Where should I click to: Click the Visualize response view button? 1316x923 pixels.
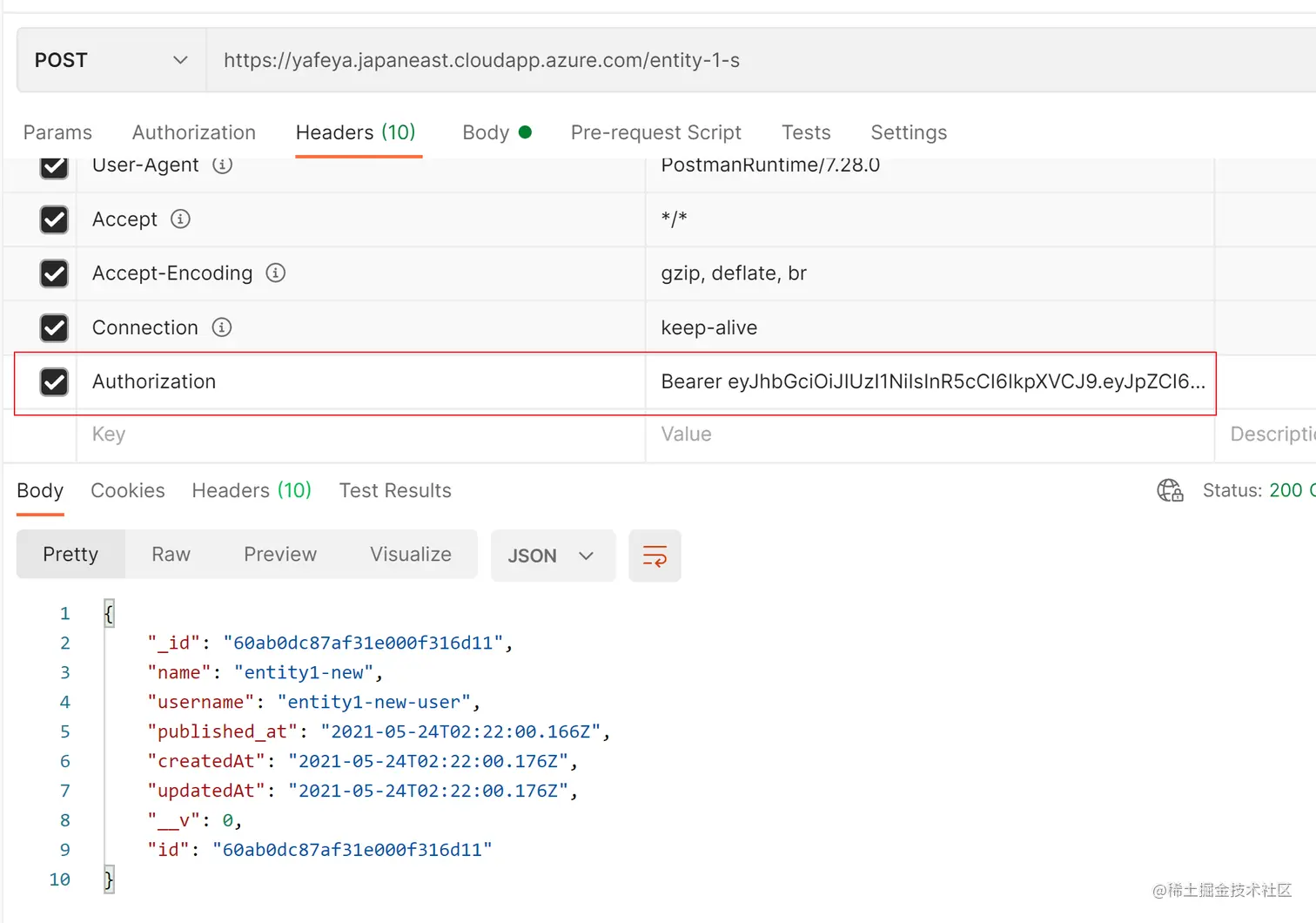coord(411,555)
